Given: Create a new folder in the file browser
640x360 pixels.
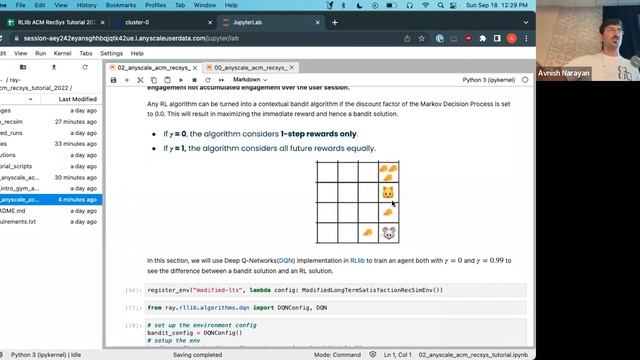Looking at the screenshot, I should 23,67.
